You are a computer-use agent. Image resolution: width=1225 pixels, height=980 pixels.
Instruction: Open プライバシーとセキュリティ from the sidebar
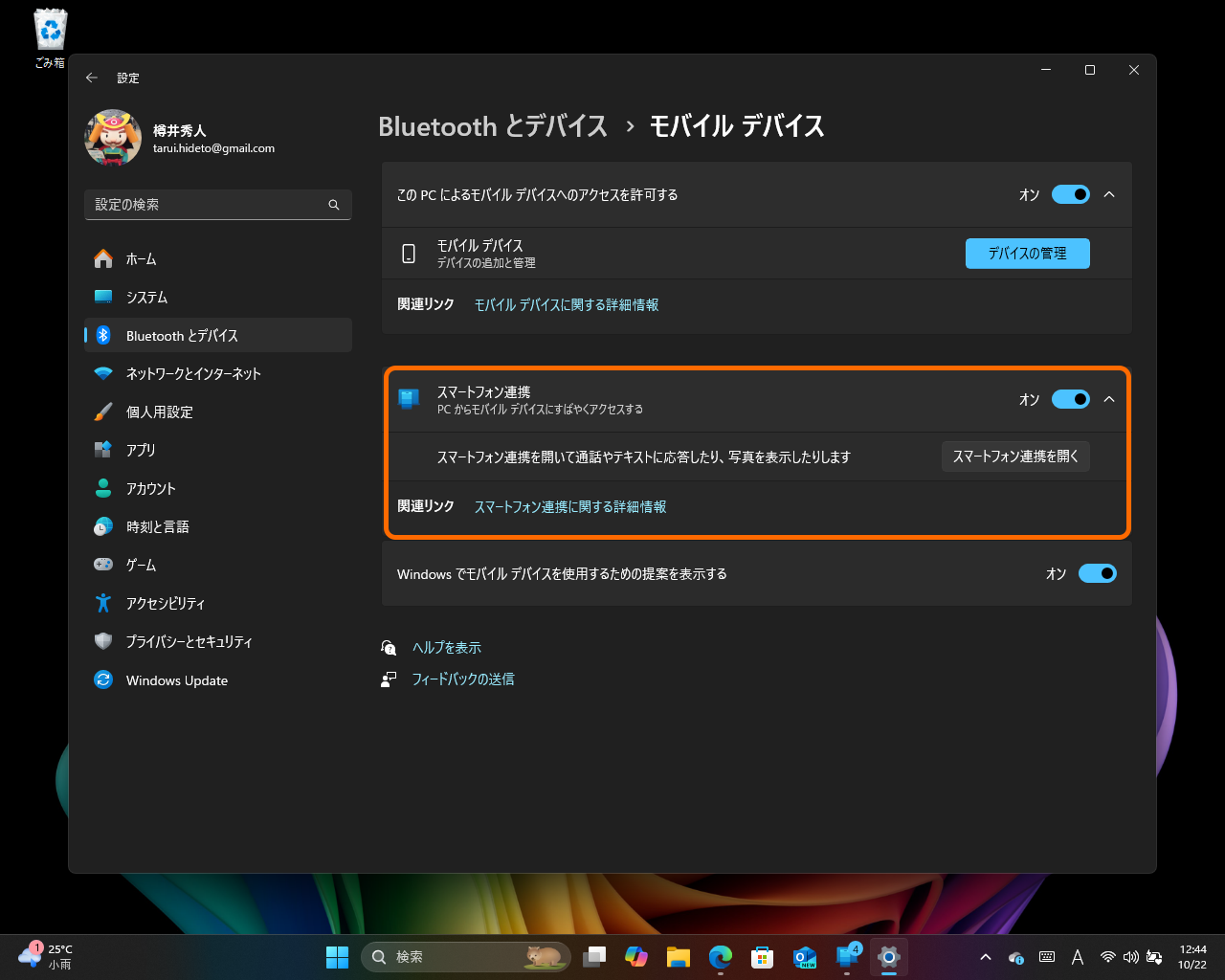[188, 641]
